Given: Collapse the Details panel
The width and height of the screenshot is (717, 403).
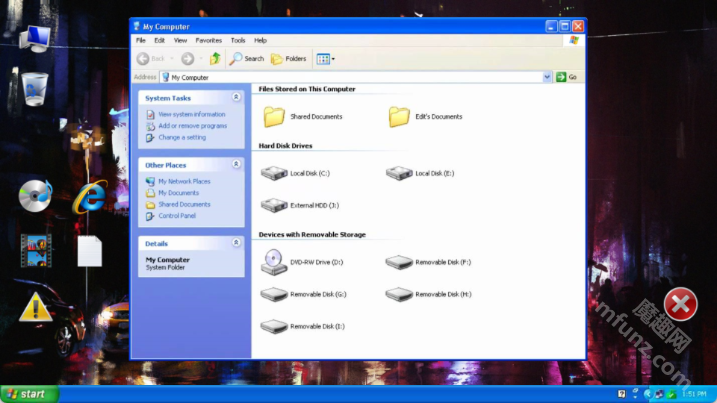Looking at the screenshot, I should (x=236, y=243).
